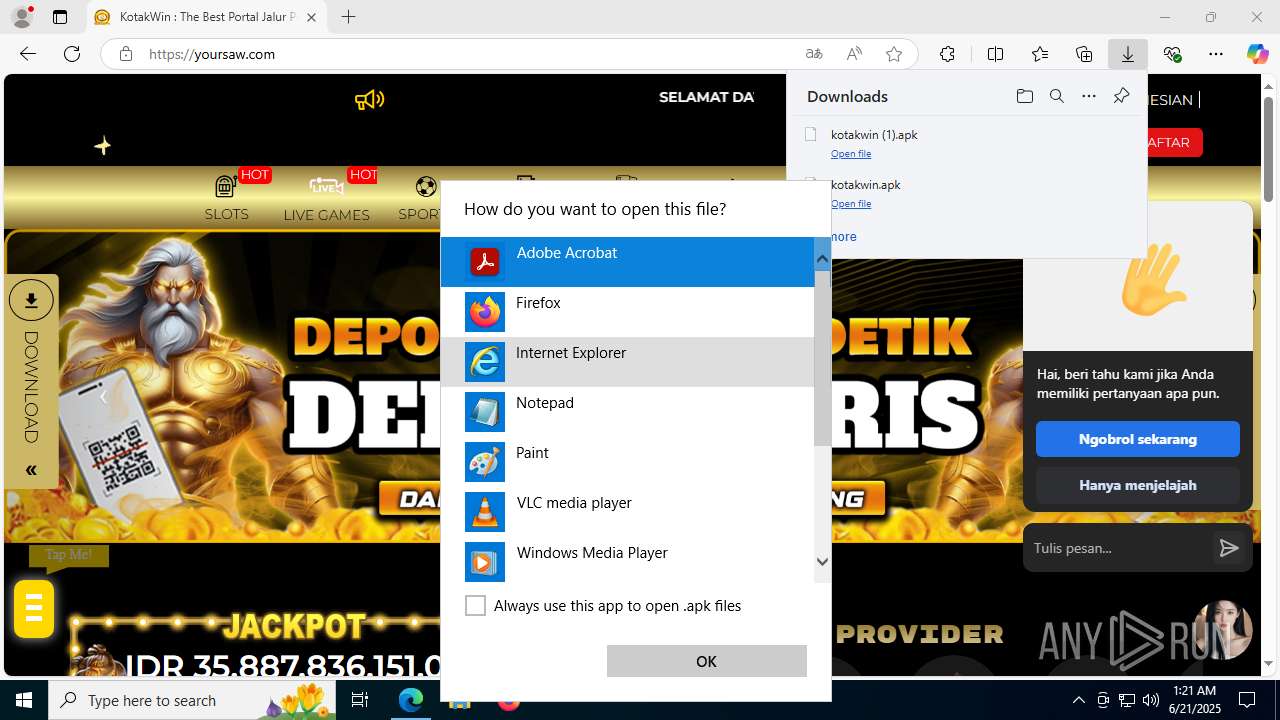The width and height of the screenshot is (1280, 720).
Task: Send chat message arrow icon
Action: point(1229,548)
